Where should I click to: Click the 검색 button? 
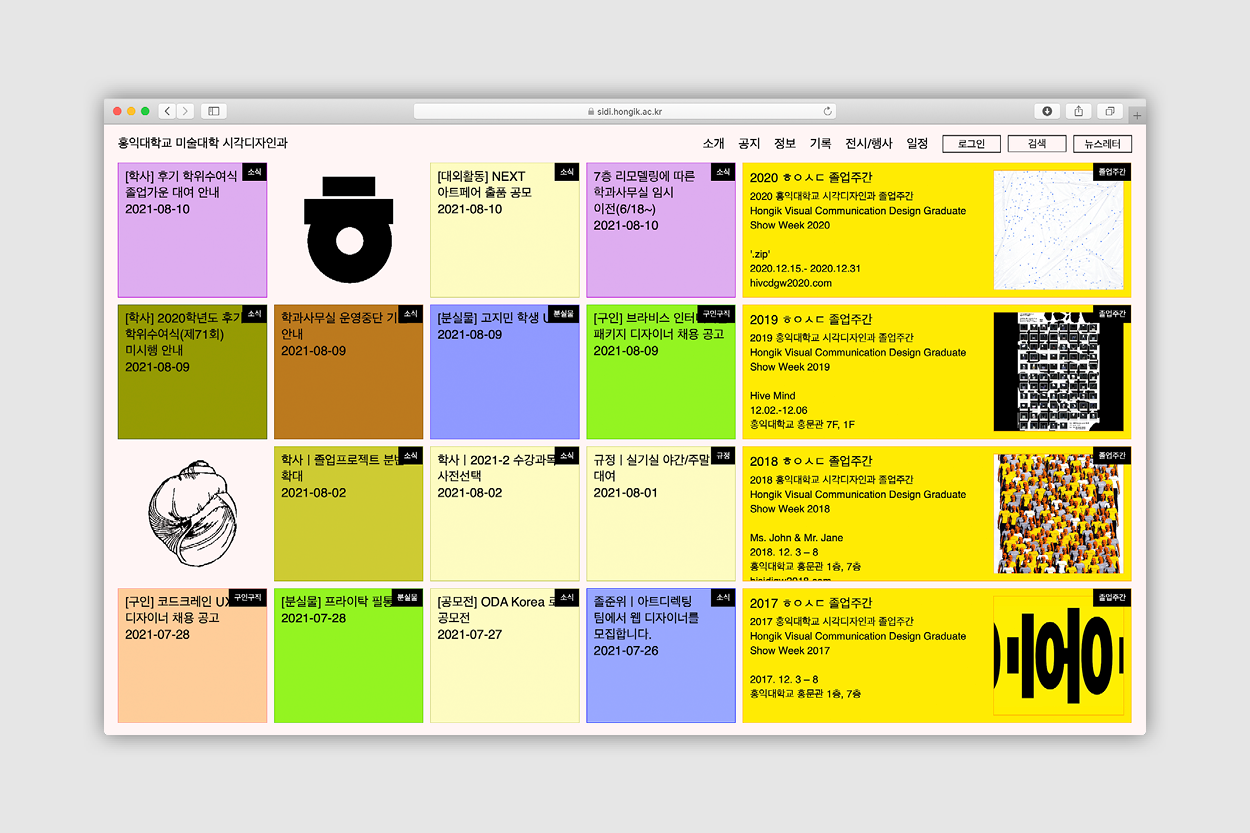[x=1037, y=144]
